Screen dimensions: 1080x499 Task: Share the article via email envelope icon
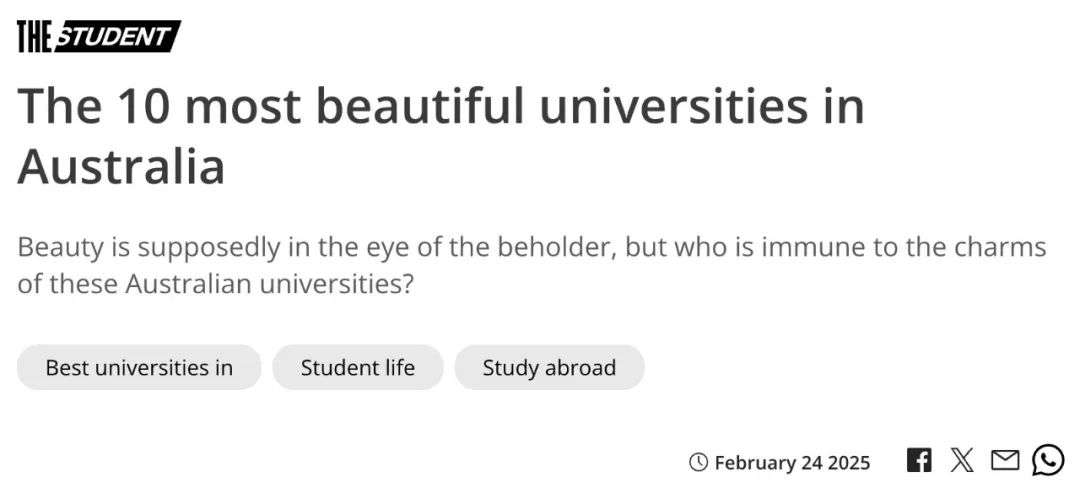pyautogui.click(x=1004, y=460)
